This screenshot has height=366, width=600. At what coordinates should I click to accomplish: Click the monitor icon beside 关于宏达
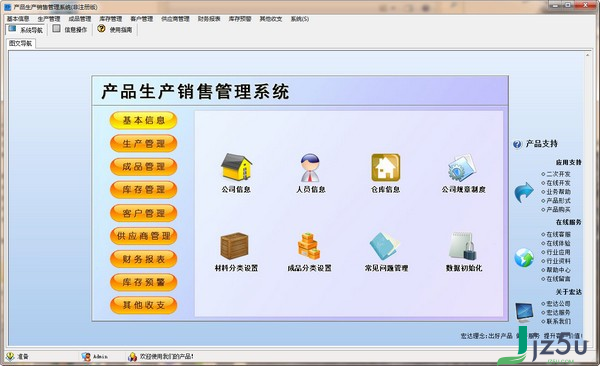[524, 312]
